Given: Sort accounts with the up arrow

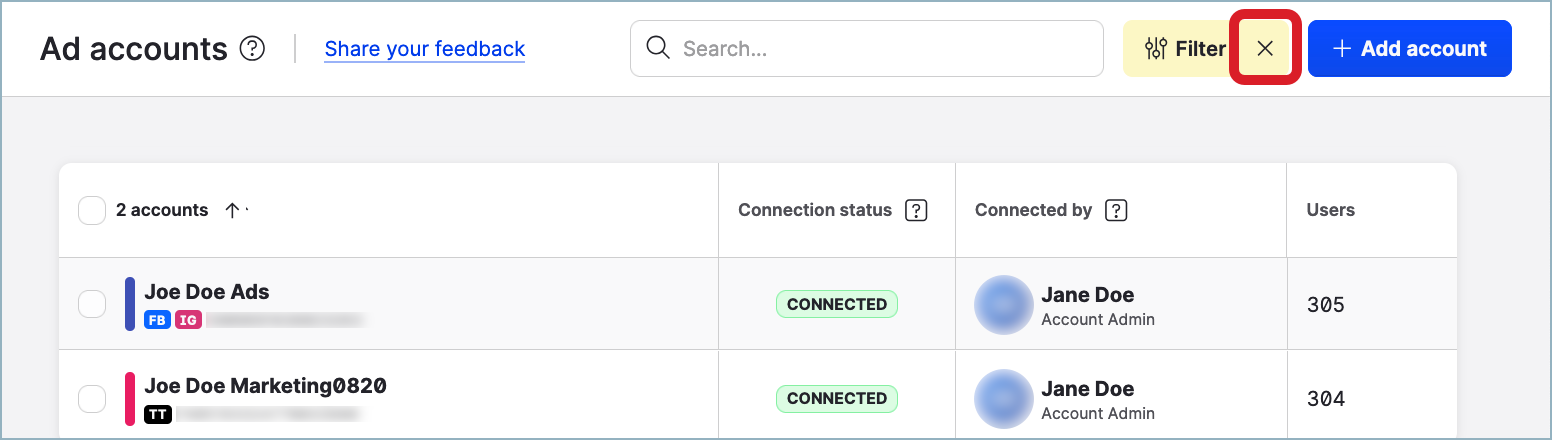Looking at the screenshot, I should point(232,210).
